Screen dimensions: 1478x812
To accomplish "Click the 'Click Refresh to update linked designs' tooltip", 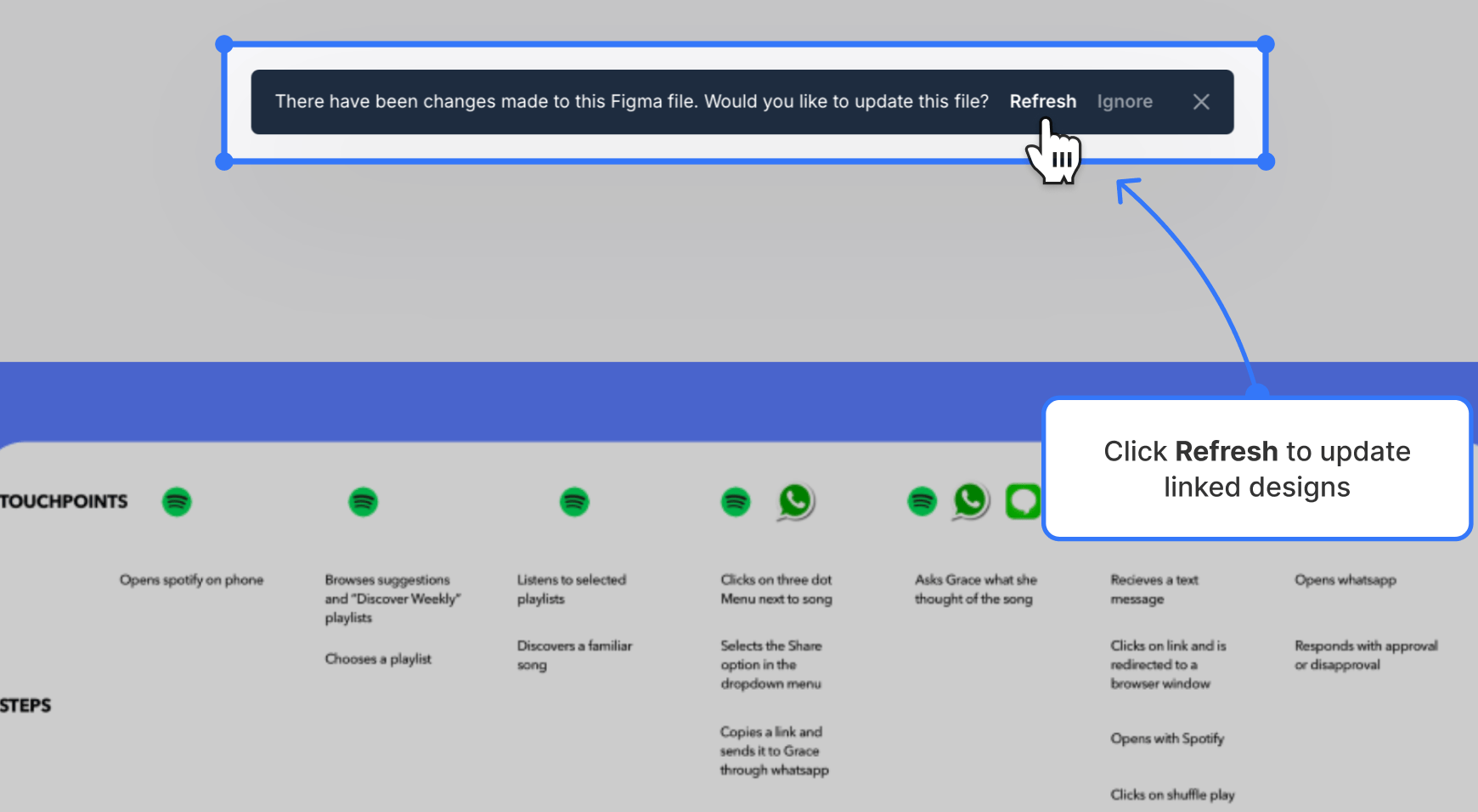I will tap(1256, 469).
